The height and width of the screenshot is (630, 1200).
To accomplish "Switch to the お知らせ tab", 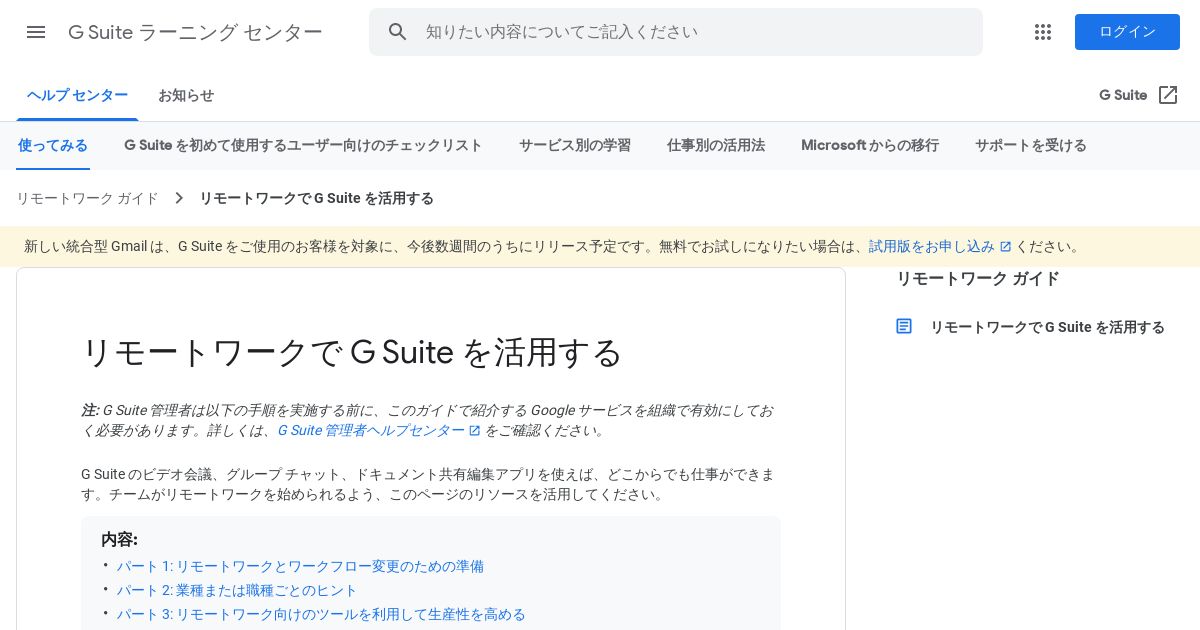I will click(186, 96).
